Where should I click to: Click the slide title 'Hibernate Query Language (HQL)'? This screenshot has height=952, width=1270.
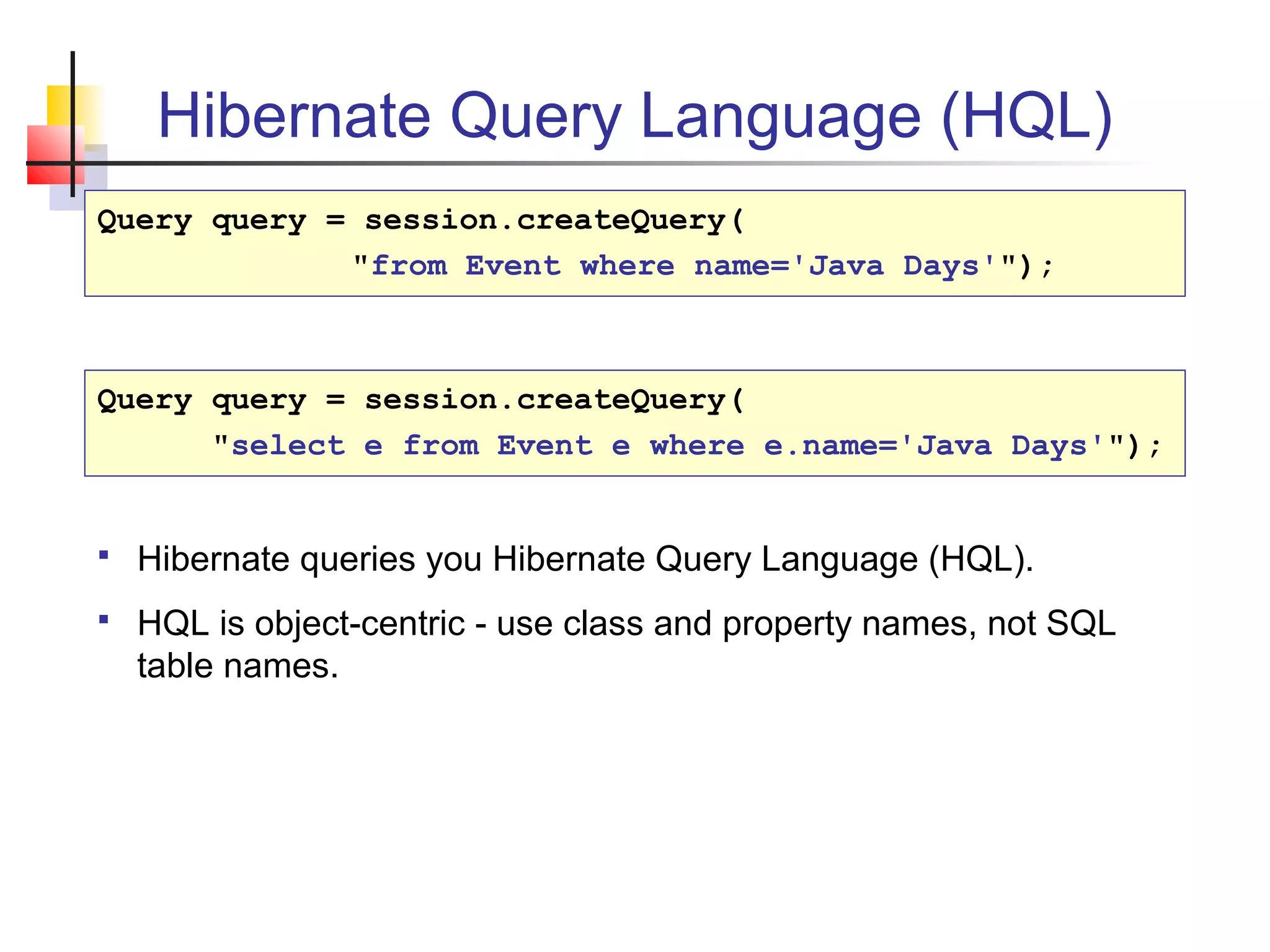tap(635, 116)
